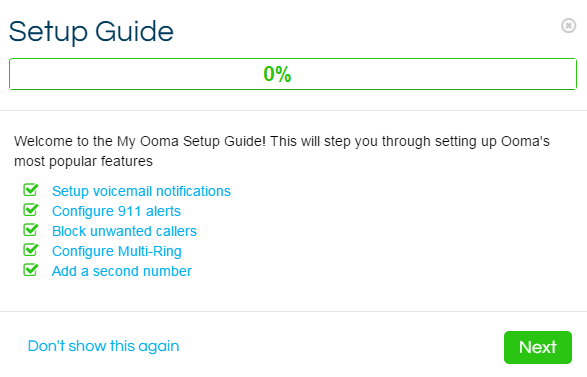This screenshot has height=377, width=587.
Task: Go to Block unwanted callers
Action: click(x=124, y=231)
